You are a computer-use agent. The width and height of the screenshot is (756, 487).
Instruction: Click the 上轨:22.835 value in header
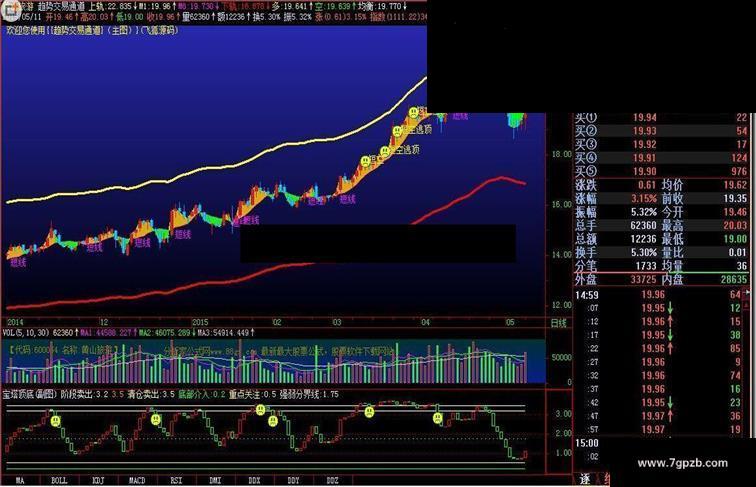(x=110, y=6)
